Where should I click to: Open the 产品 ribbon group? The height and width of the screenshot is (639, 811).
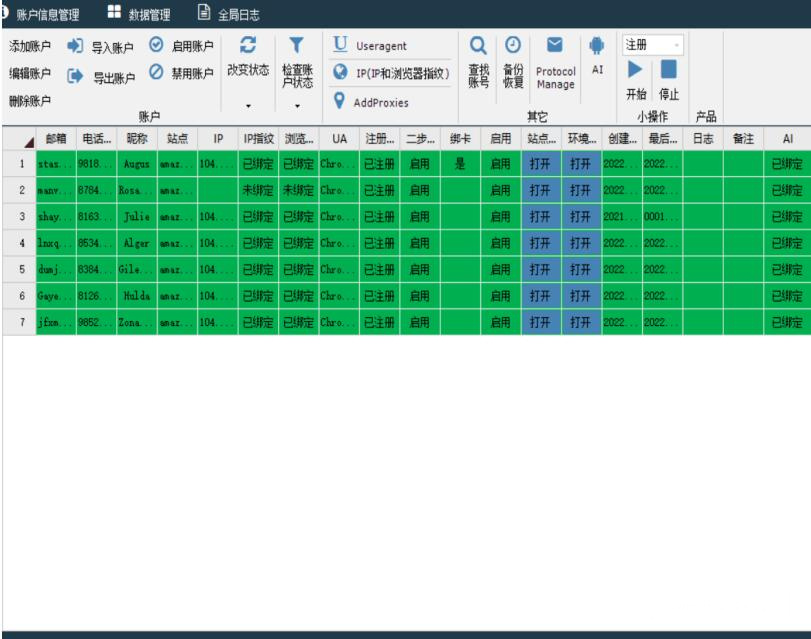tap(706, 116)
